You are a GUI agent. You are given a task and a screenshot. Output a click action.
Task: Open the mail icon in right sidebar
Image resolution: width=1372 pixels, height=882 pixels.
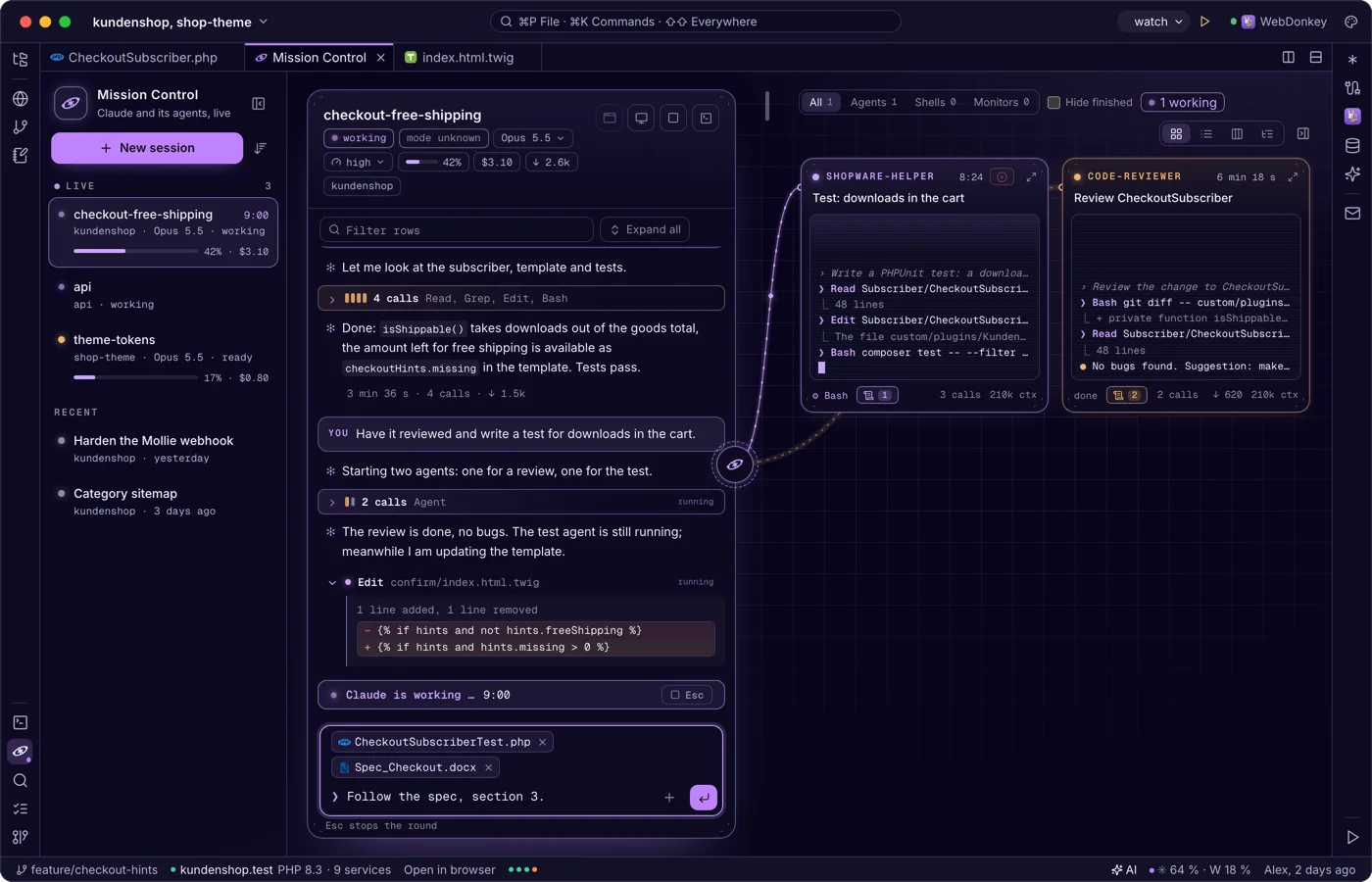(1352, 213)
